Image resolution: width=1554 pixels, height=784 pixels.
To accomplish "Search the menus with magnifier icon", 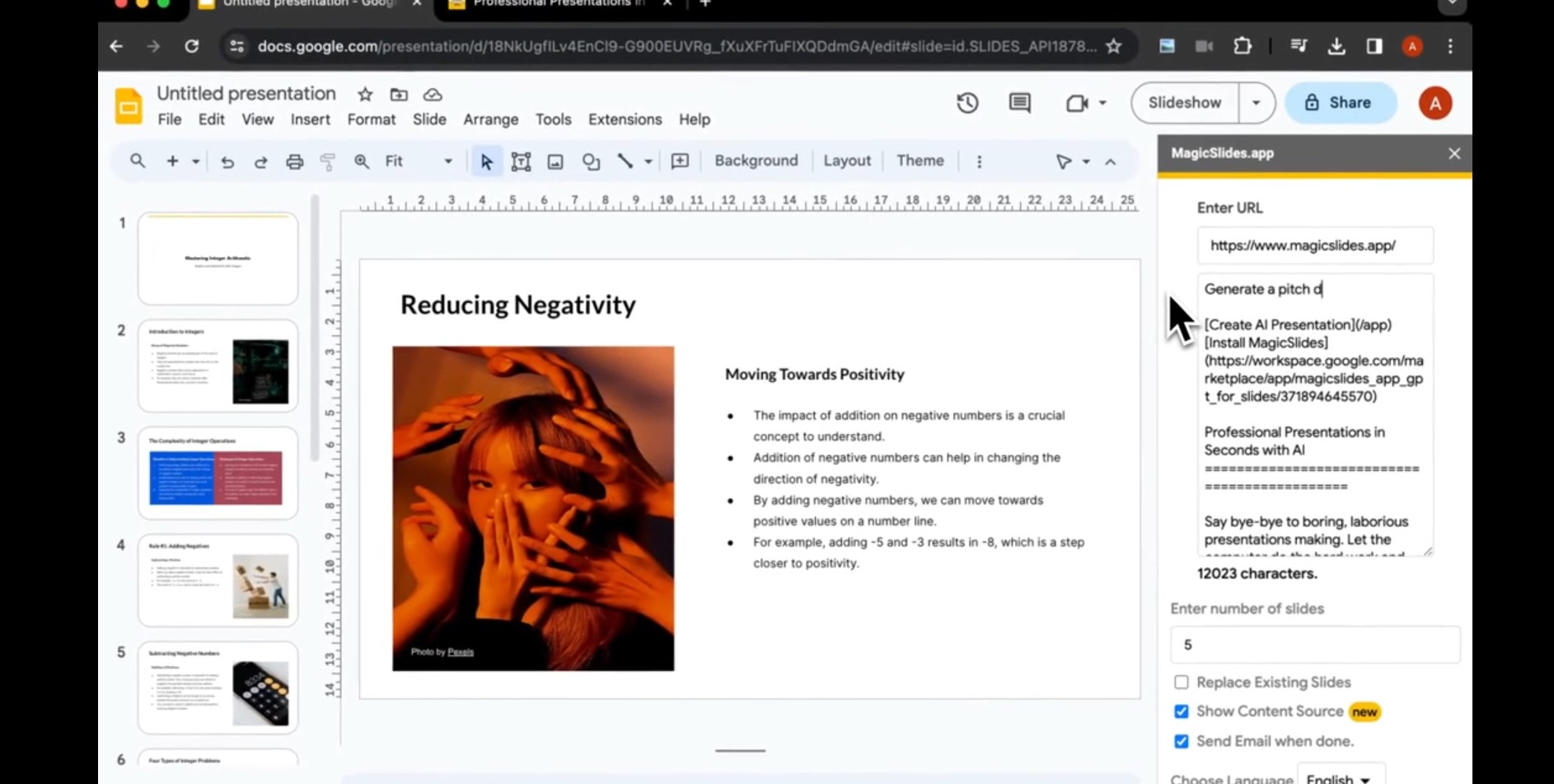I will [x=138, y=161].
